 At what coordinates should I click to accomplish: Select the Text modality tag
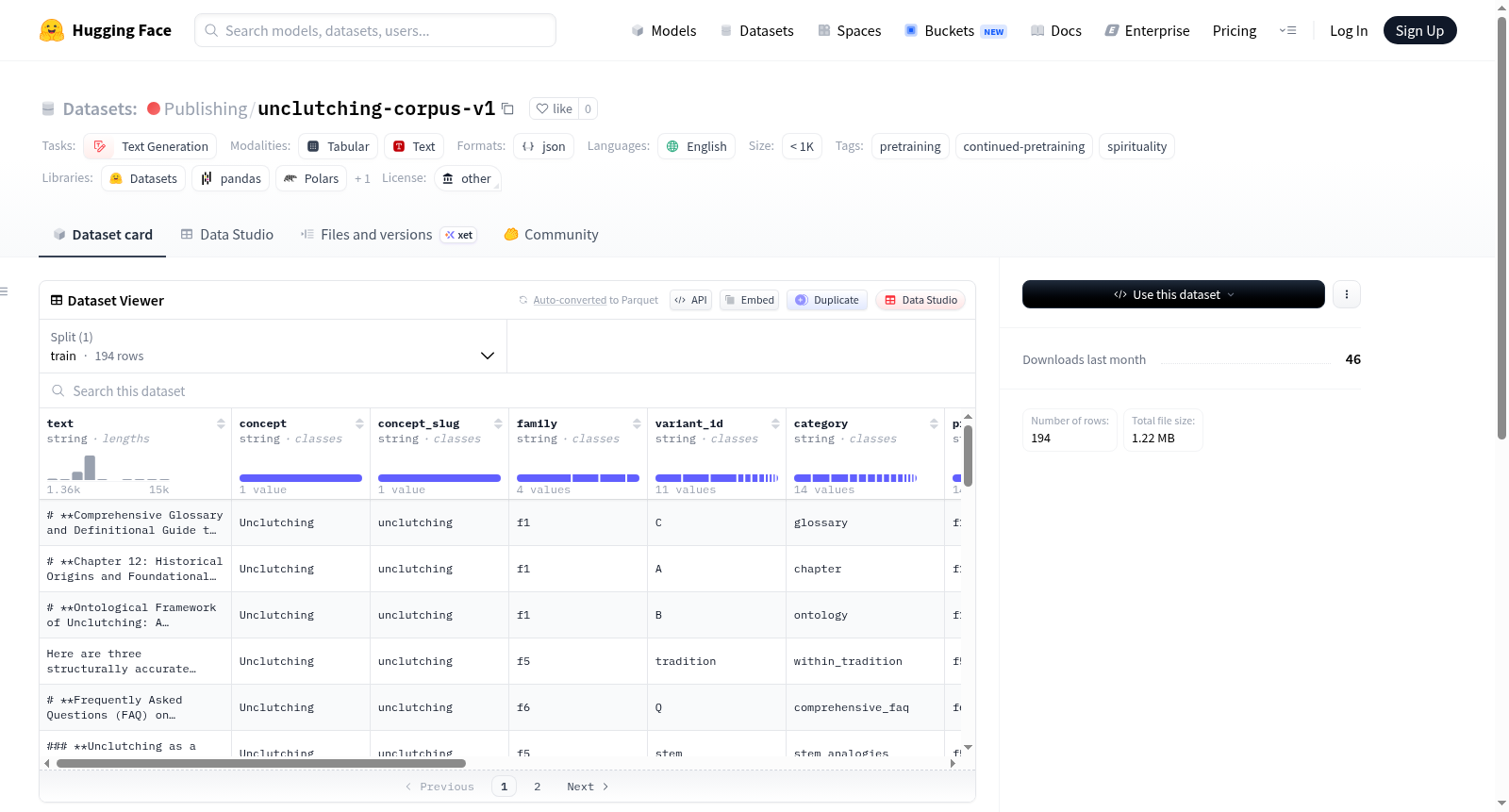(414, 146)
